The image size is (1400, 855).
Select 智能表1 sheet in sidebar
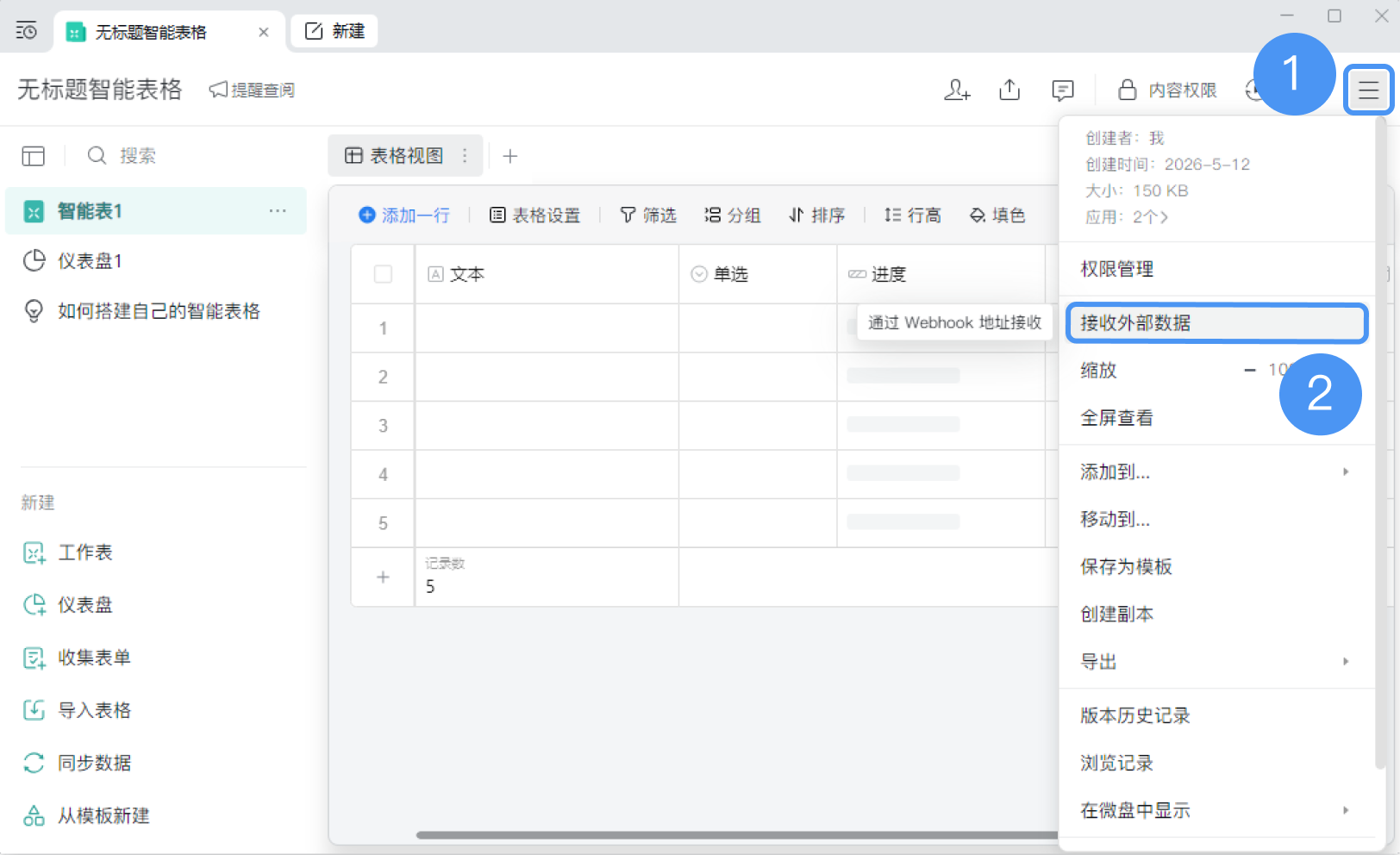155,211
